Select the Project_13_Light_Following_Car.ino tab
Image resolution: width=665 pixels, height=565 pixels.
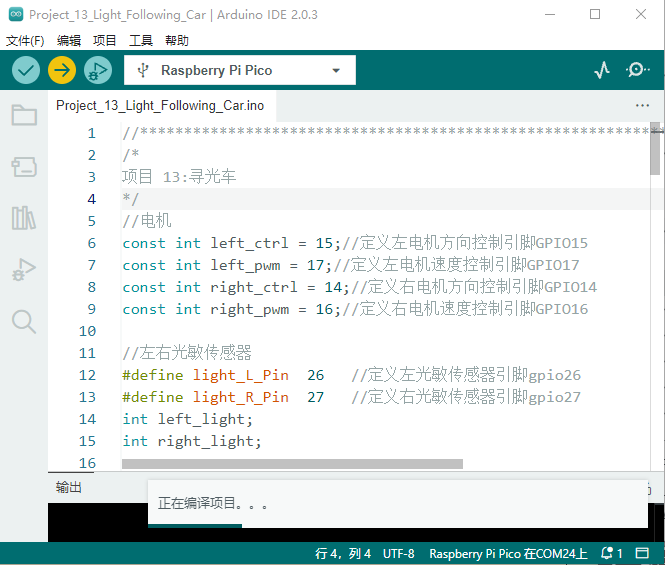(160, 106)
